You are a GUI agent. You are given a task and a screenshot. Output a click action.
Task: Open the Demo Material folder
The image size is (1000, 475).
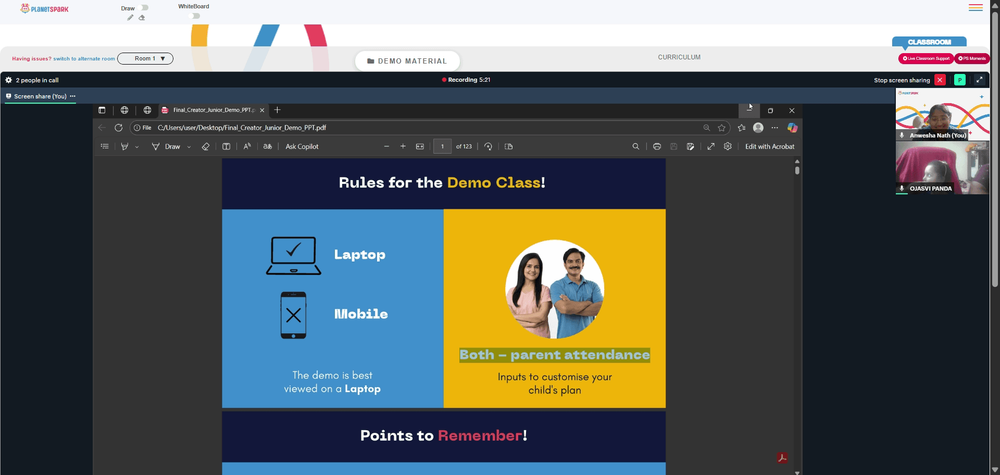coord(408,61)
